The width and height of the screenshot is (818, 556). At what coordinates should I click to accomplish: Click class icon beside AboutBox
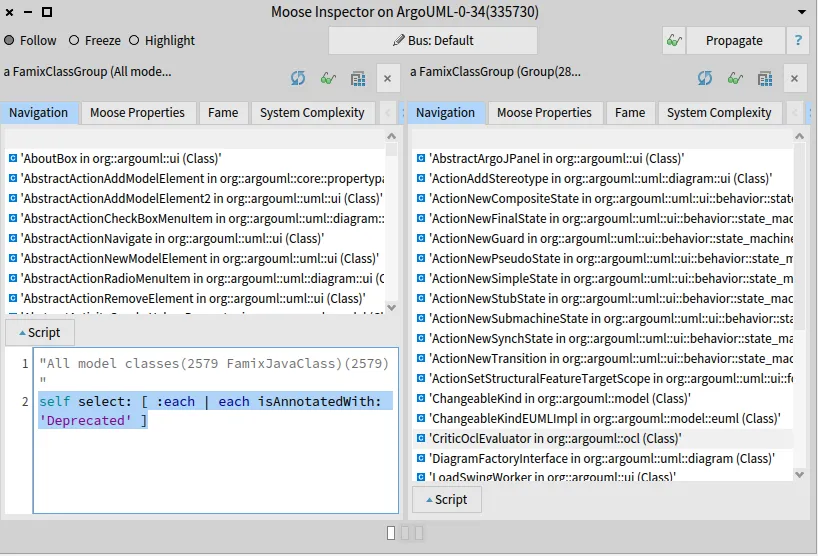13,158
